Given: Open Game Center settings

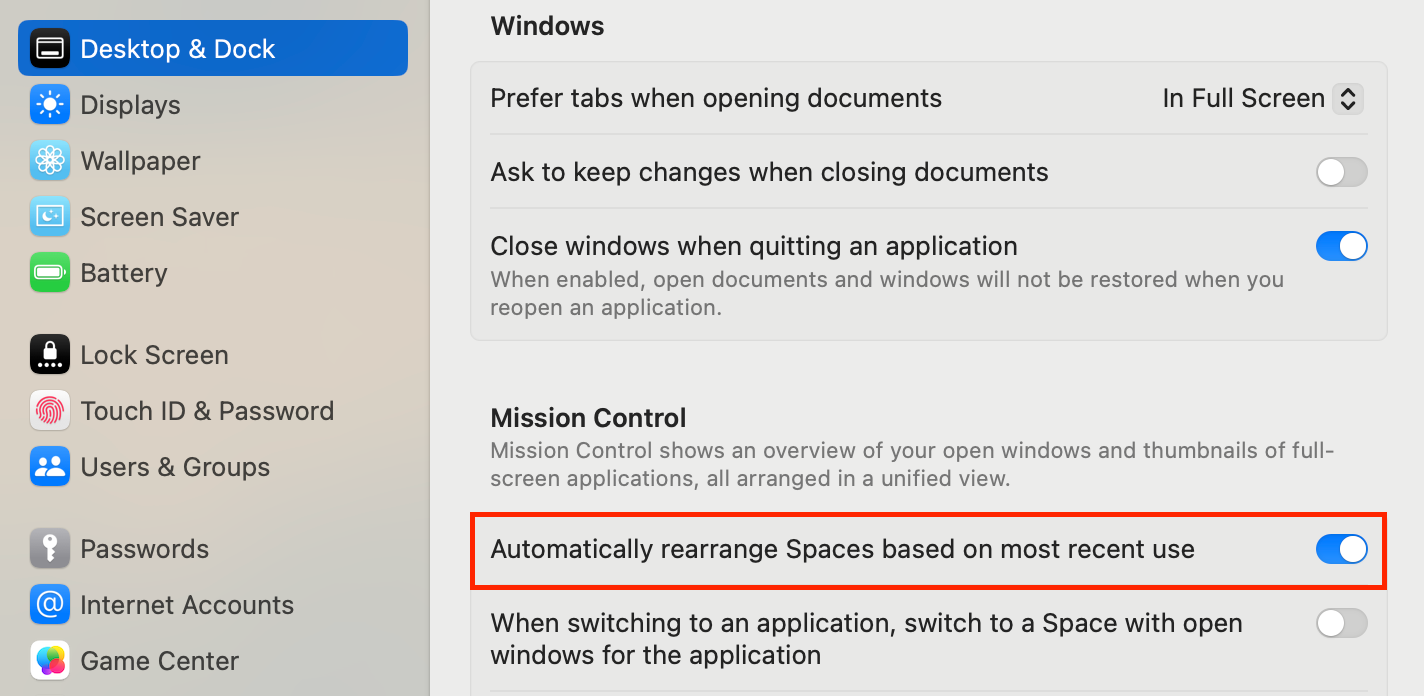Looking at the screenshot, I should click(x=213, y=660).
